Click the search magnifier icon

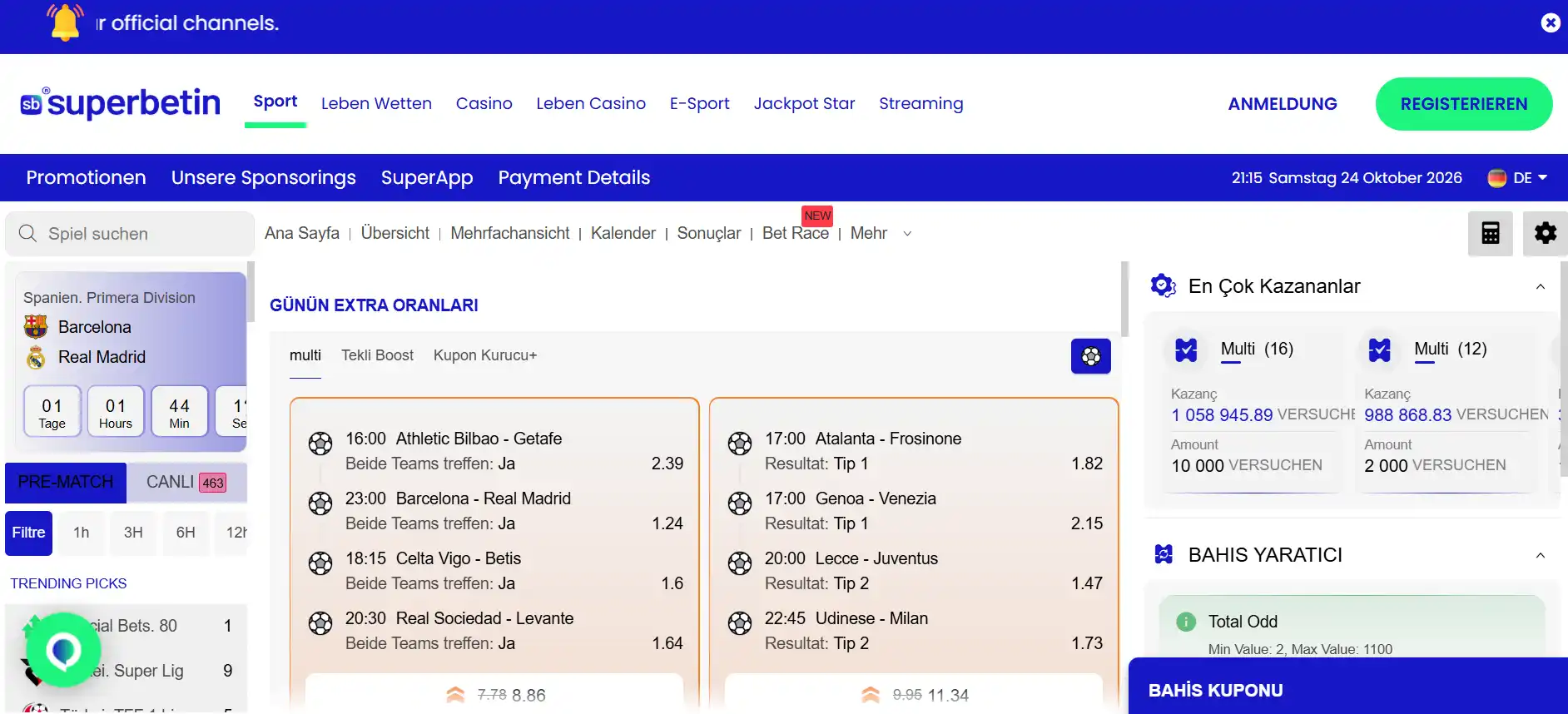[27, 234]
